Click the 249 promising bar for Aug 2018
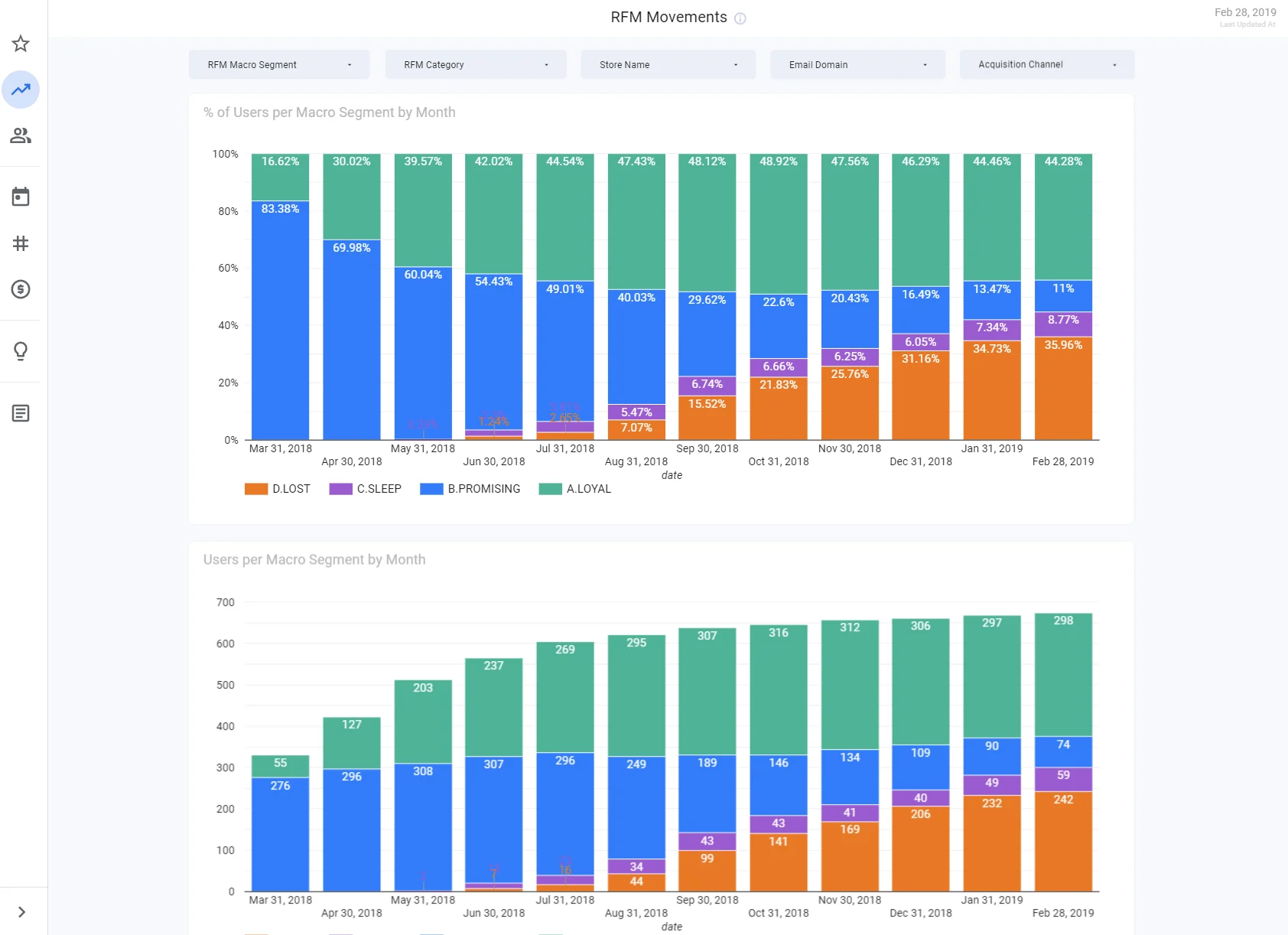Viewport: 1288px width, 935px height. coord(636,807)
